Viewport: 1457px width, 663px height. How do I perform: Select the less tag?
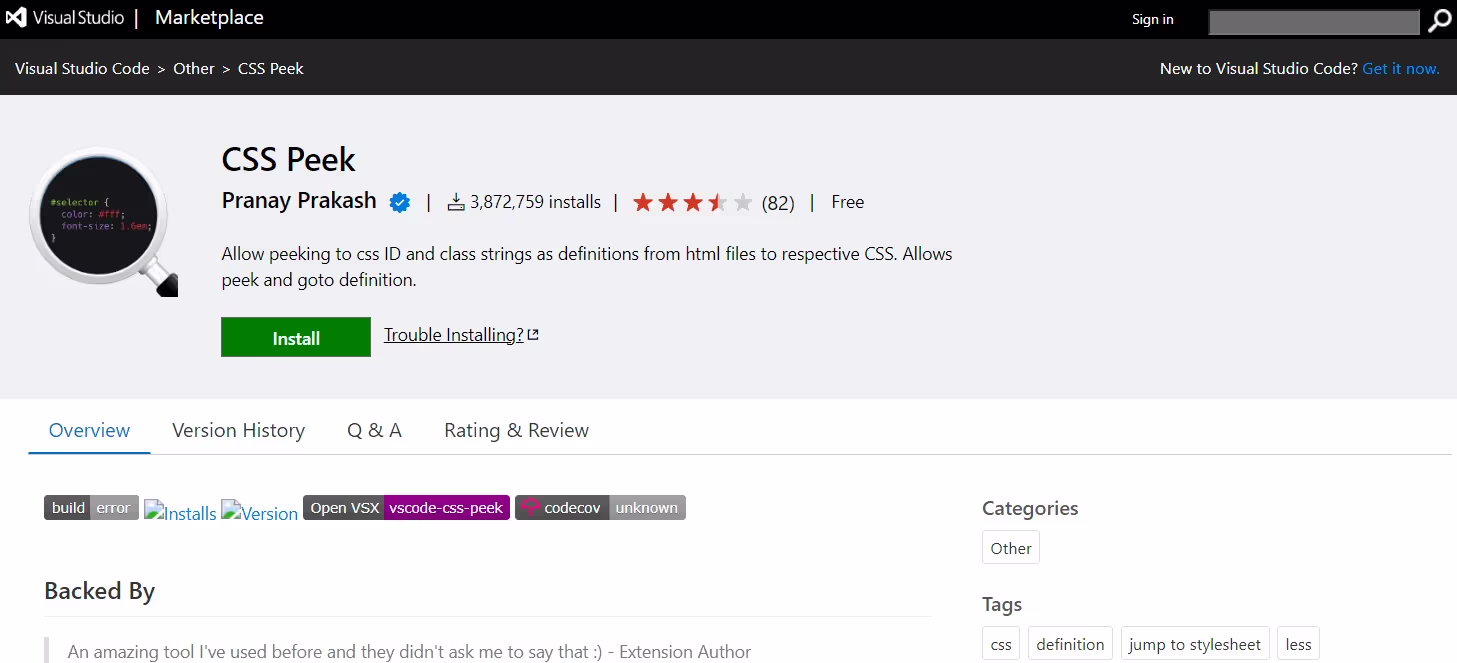(1298, 644)
